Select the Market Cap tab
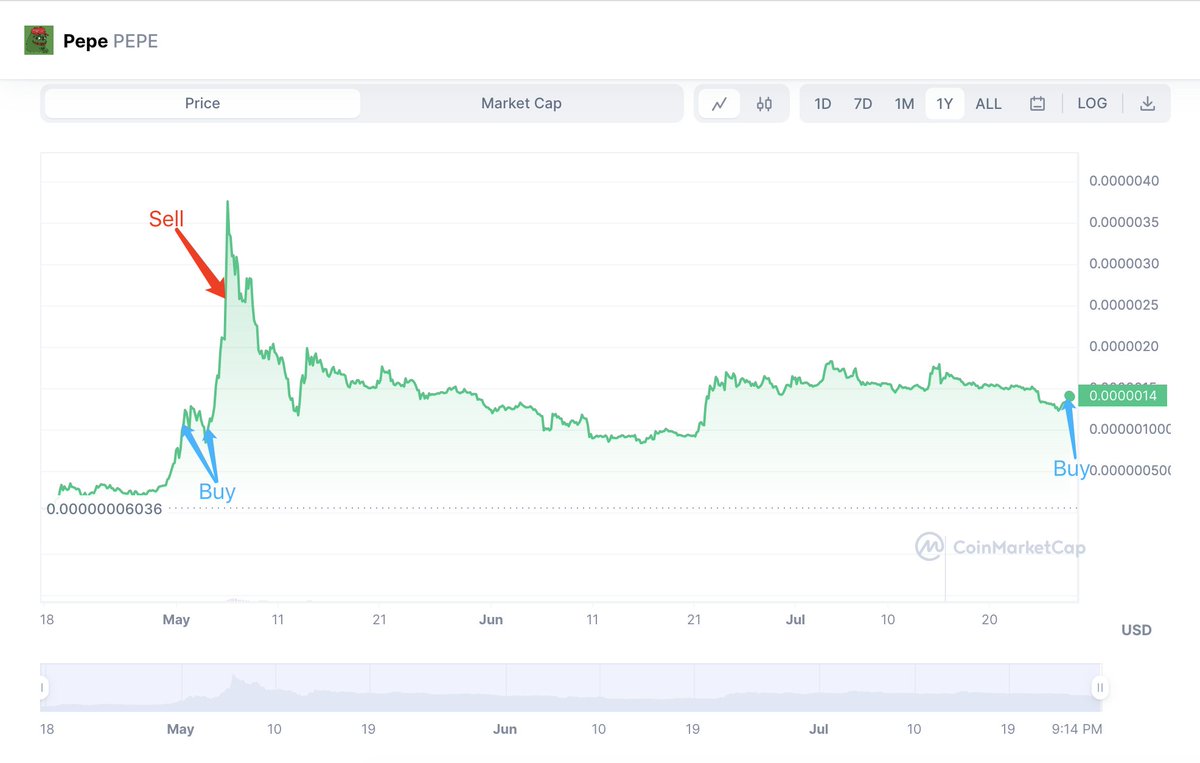The height and width of the screenshot is (763, 1200). pos(521,104)
